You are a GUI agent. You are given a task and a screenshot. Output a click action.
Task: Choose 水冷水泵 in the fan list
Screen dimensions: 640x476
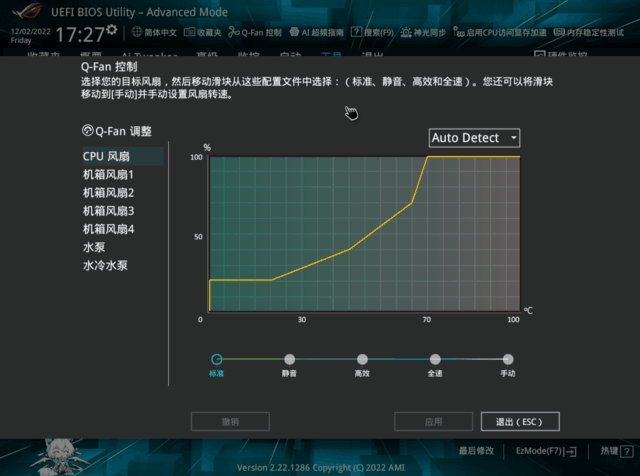pos(105,266)
